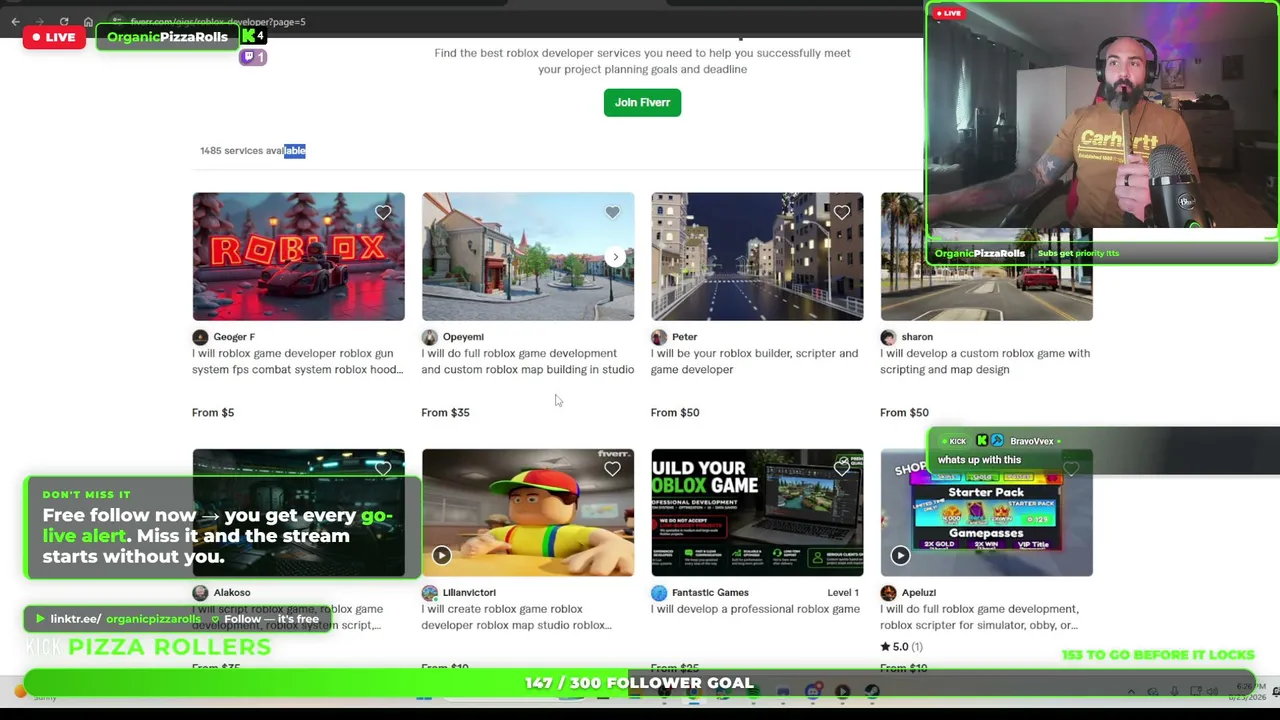Screen dimensions: 1280x720
Task: Open Geoger F's red Roblox thumbnail
Action: 299,257
